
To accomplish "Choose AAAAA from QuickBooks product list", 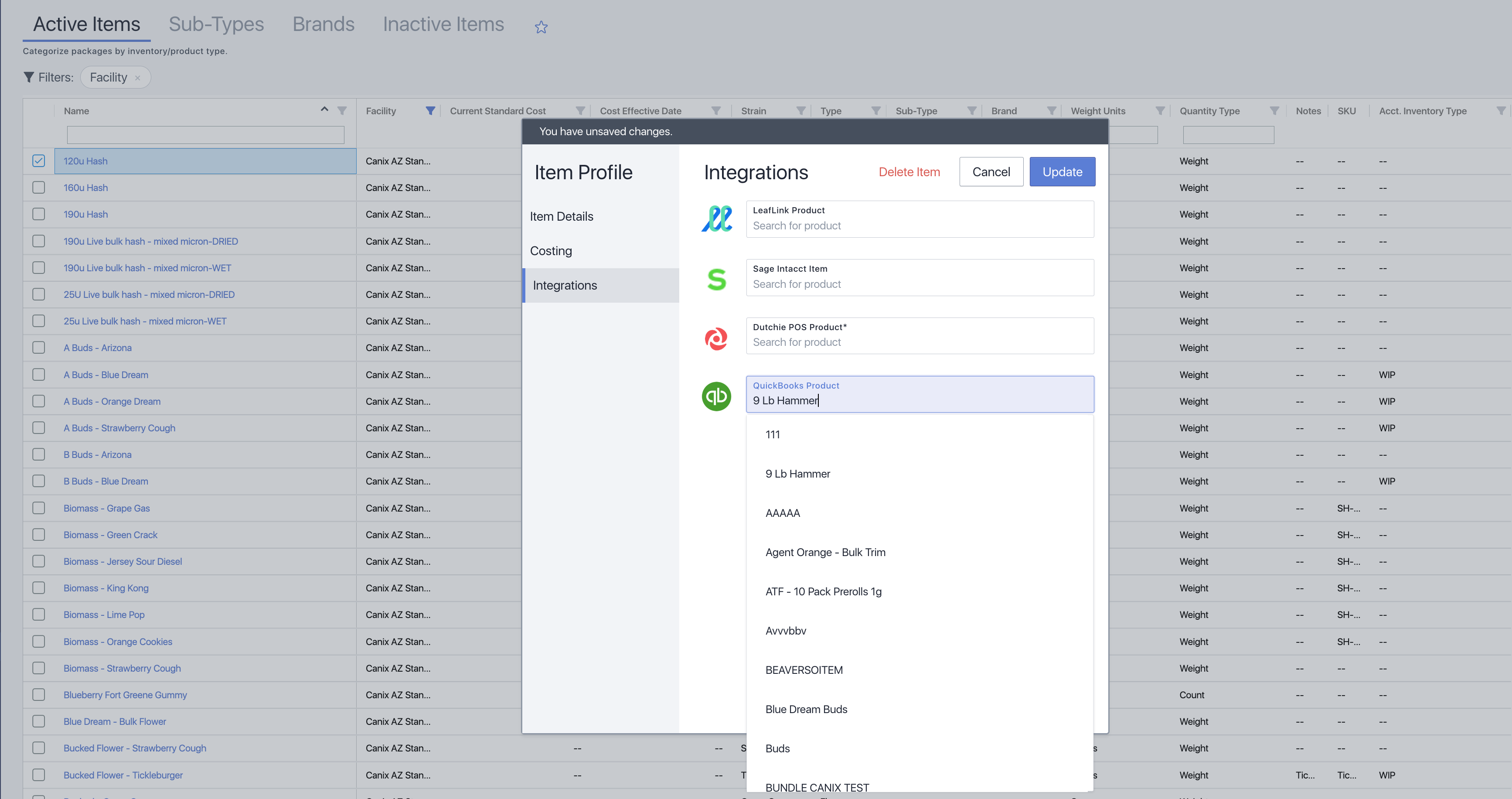I will [x=920, y=513].
